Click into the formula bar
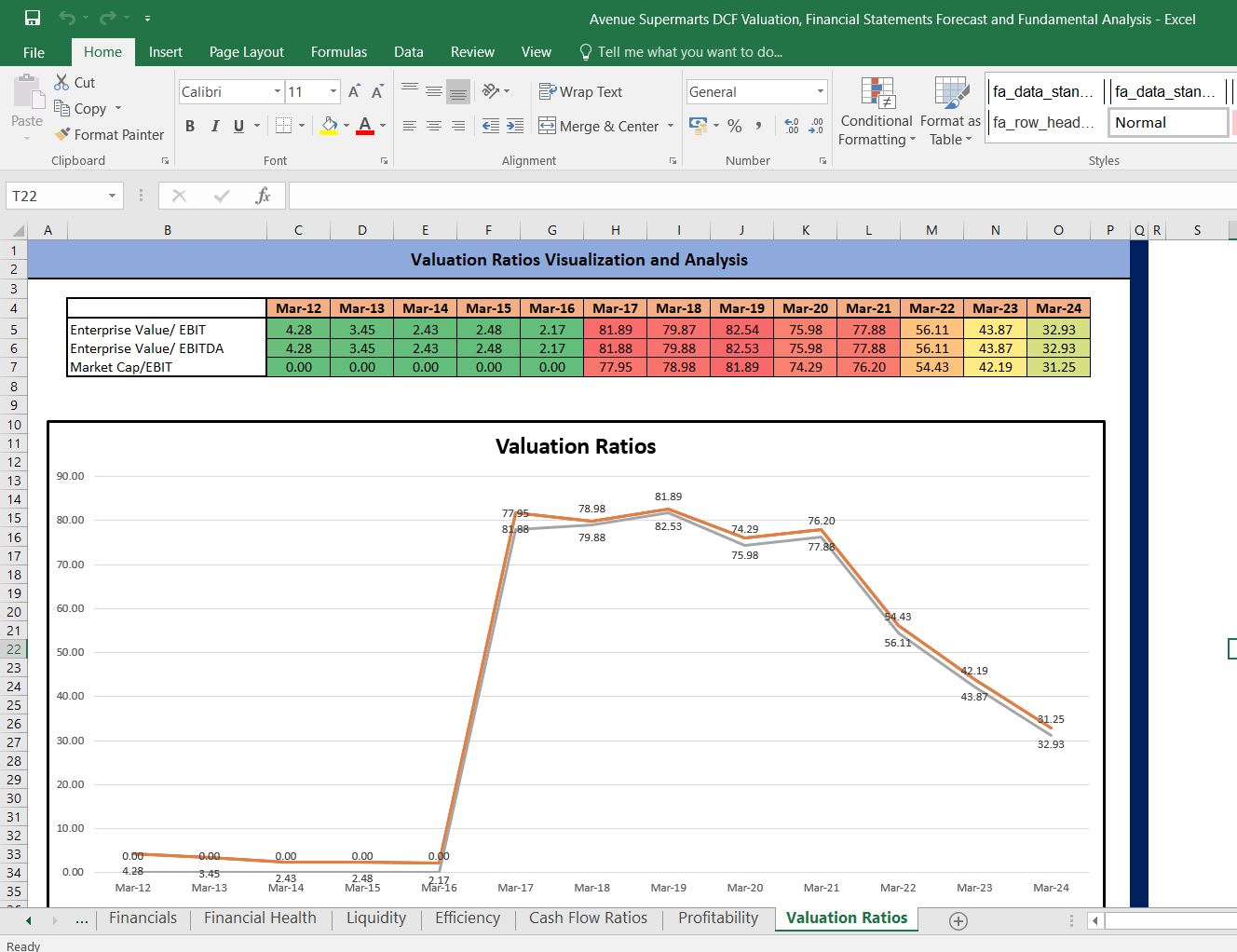The width and height of the screenshot is (1237, 952). [x=762, y=196]
